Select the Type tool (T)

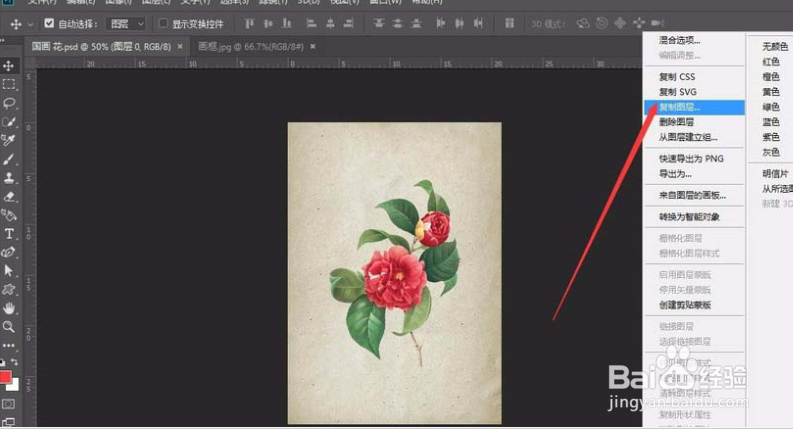click(9, 234)
